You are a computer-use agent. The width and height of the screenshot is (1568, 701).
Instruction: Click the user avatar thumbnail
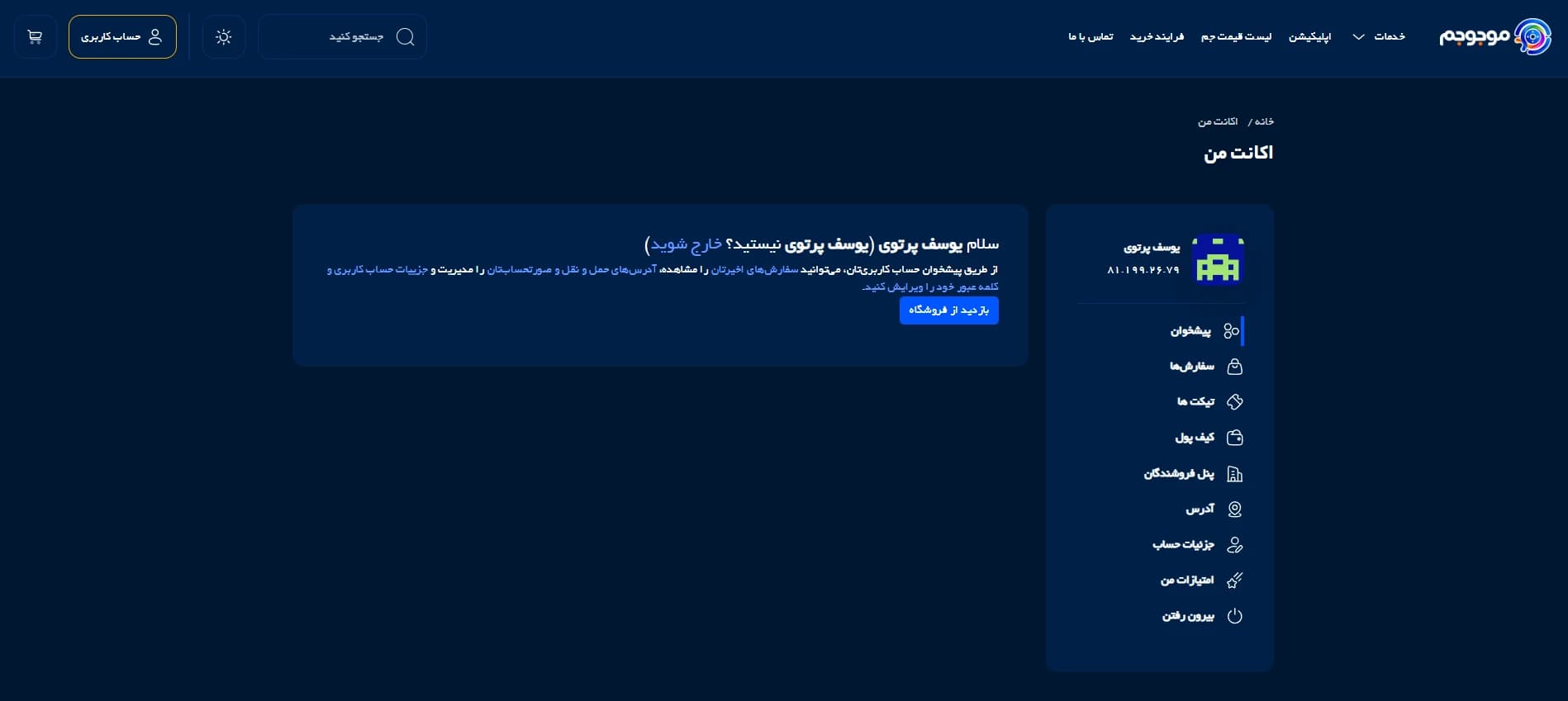tap(1219, 258)
